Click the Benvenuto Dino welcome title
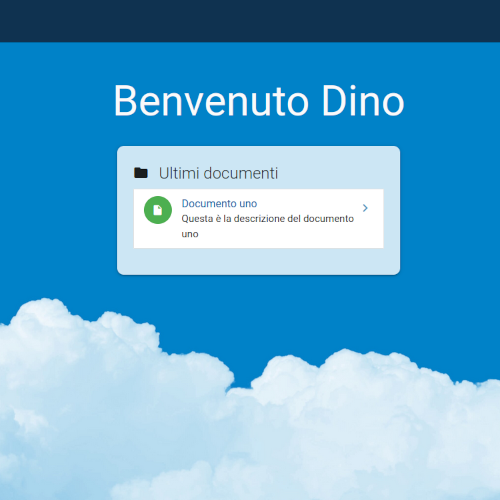Image resolution: width=500 pixels, height=500 pixels. coord(259,101)
